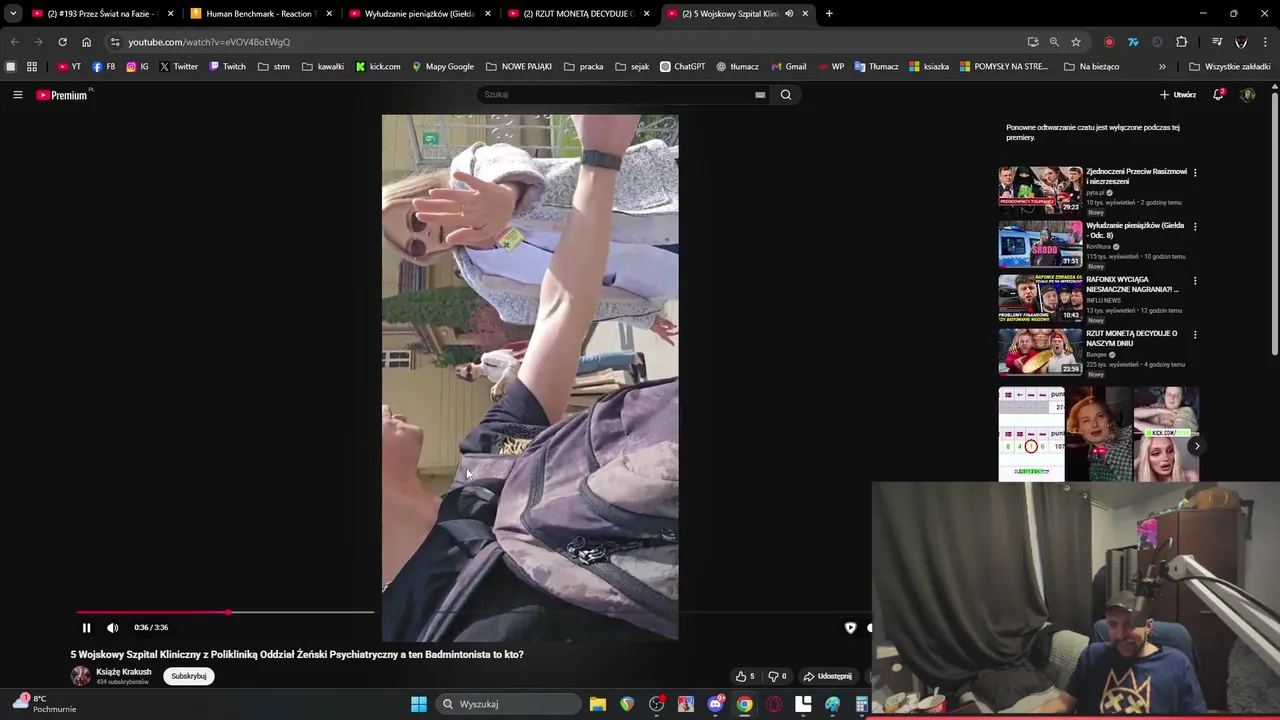This screenshot has width=1280, height=720.
Task: Open video Zjednoczeni Przeciw Rasizmowi thumbnail
Action: tap(1040, 189)
